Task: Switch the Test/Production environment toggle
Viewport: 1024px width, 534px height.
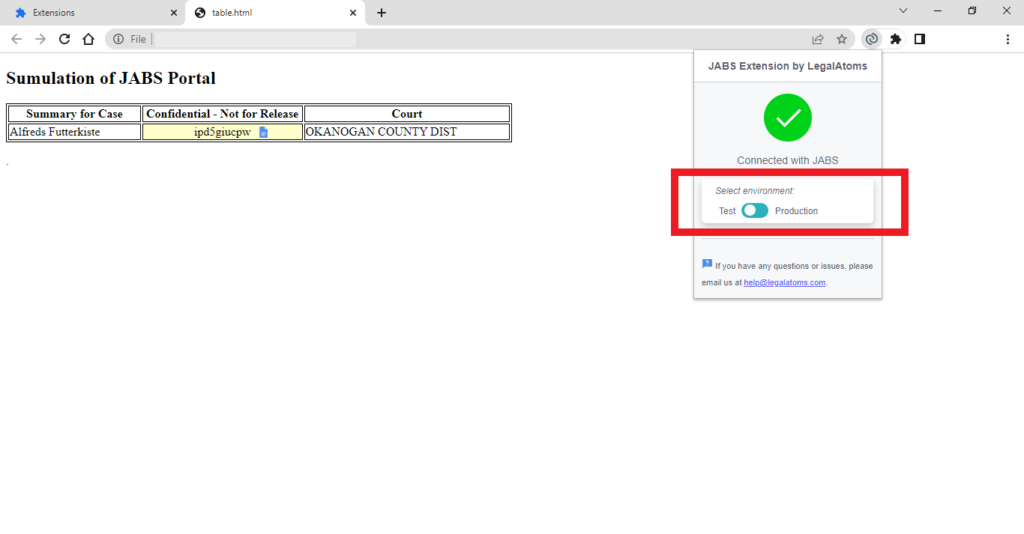Action: tap(755, 210)
